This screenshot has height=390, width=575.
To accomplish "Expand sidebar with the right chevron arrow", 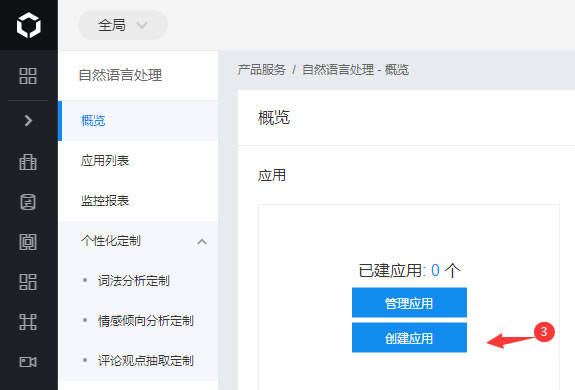I will tap(28, 121).
